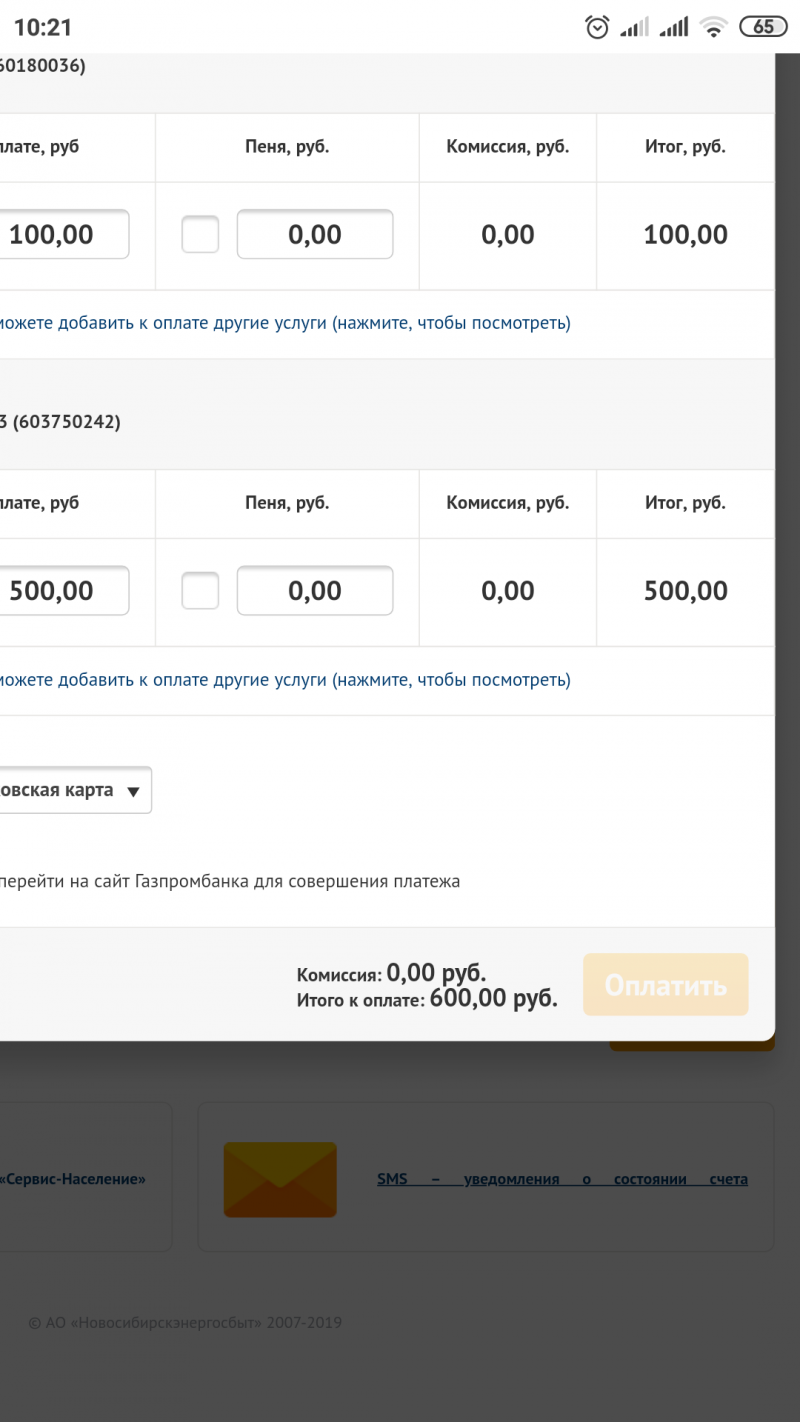Click penalty amount field in first row
Viewport: 800px width, 1422px height.
click(315, 235)
